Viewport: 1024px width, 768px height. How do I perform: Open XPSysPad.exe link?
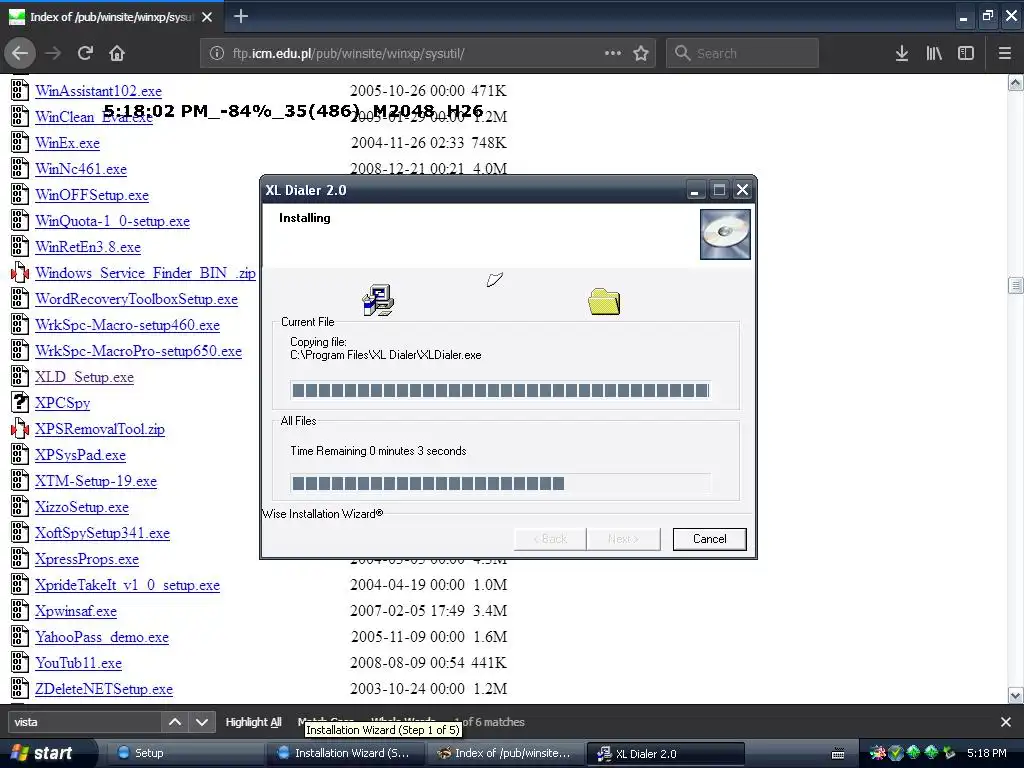[80, 455]
